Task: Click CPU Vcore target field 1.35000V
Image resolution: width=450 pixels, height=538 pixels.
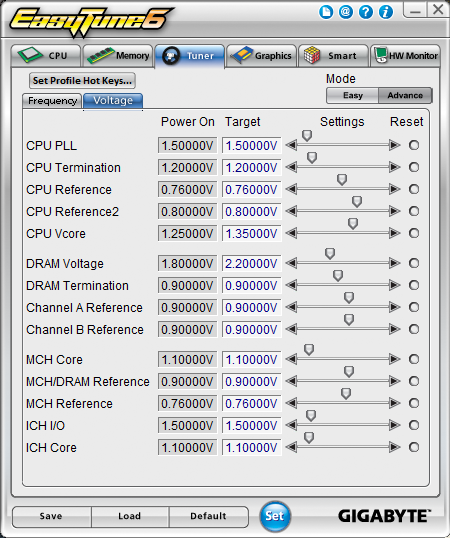Action: click(251, 234)
